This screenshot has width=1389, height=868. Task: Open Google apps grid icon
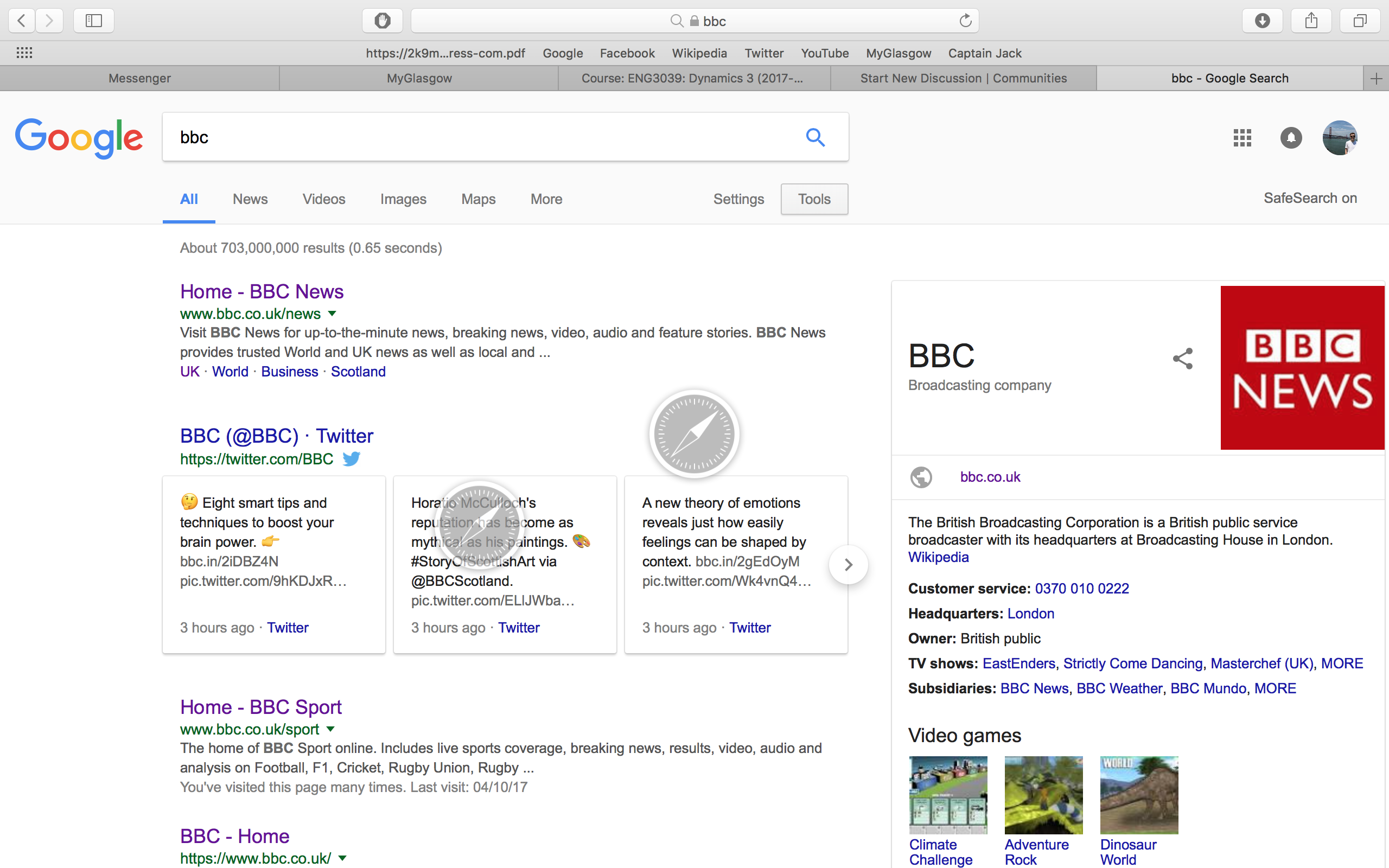click(x=1242, y=138)
